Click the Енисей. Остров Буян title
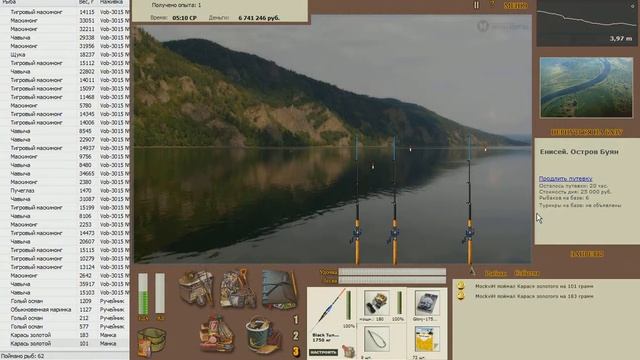 pos(579,152)
